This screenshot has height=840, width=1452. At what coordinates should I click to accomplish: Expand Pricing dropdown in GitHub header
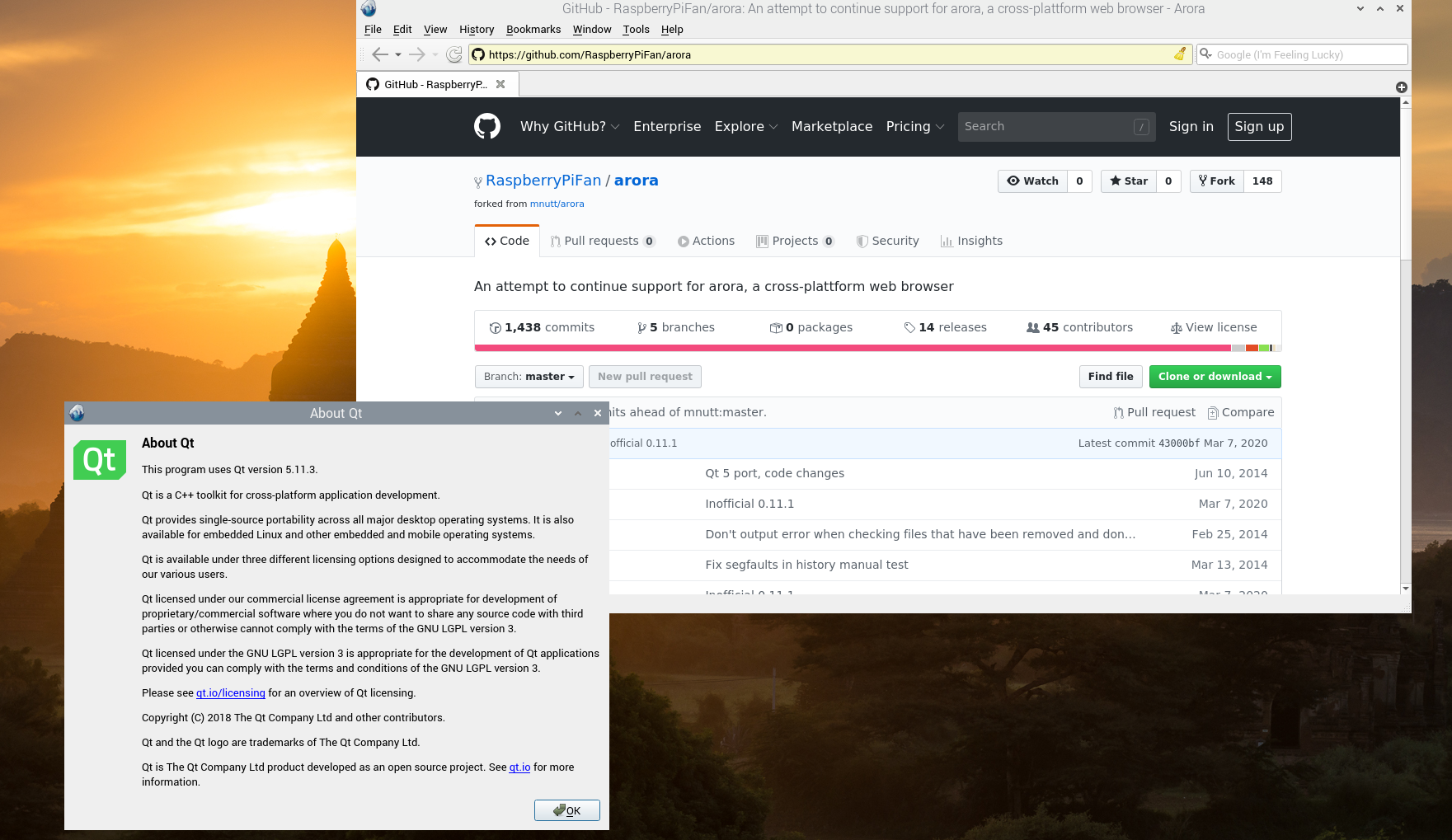click(915, 126)
